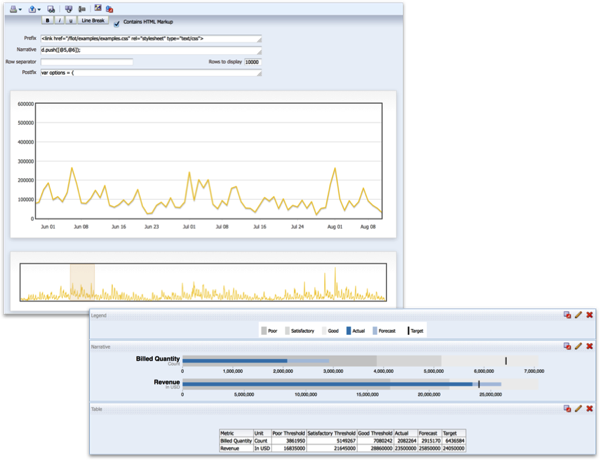Click the Billed Quantity bullet graph bar
Viewport: 600px width, 460px height.
360,361
